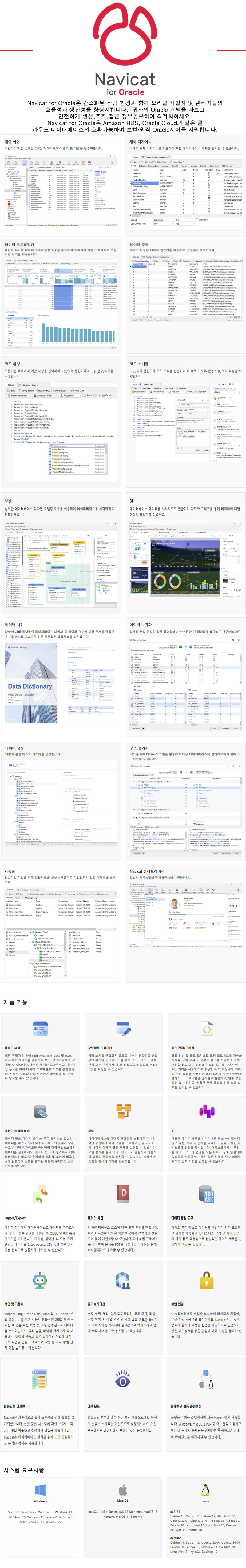Click the Linux penguin icon
Screen dimensions: 246x1568
pyautogui.click(x=205, y=1489)
